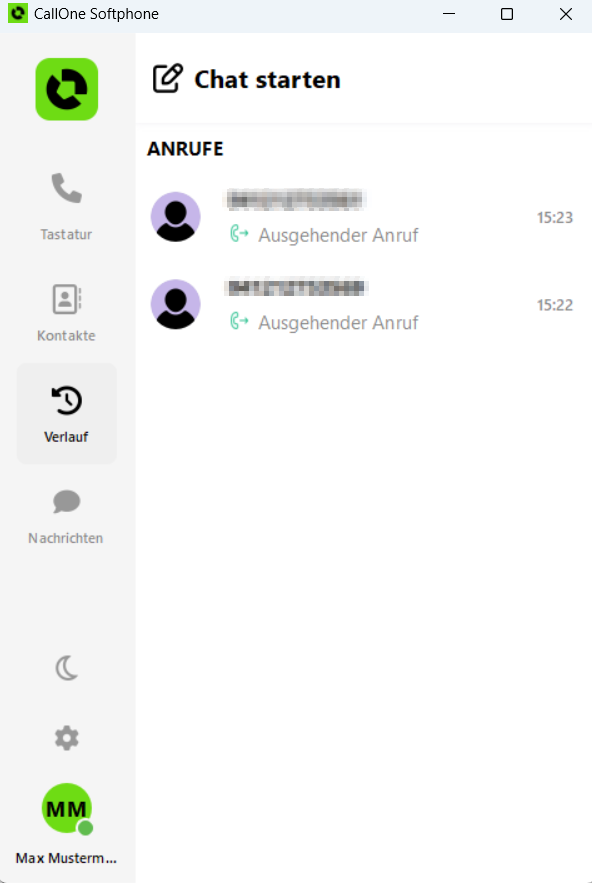Open the Max Musterm... profile name

(x=66, y=858)
